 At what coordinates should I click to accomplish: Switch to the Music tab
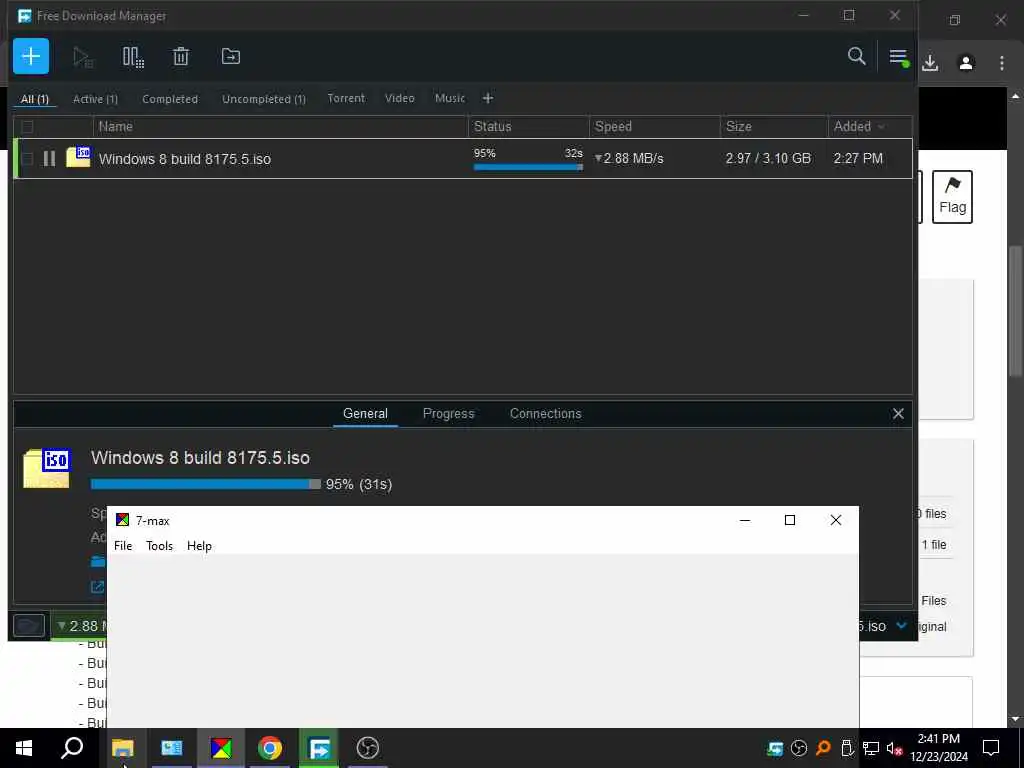click(450, 98)
